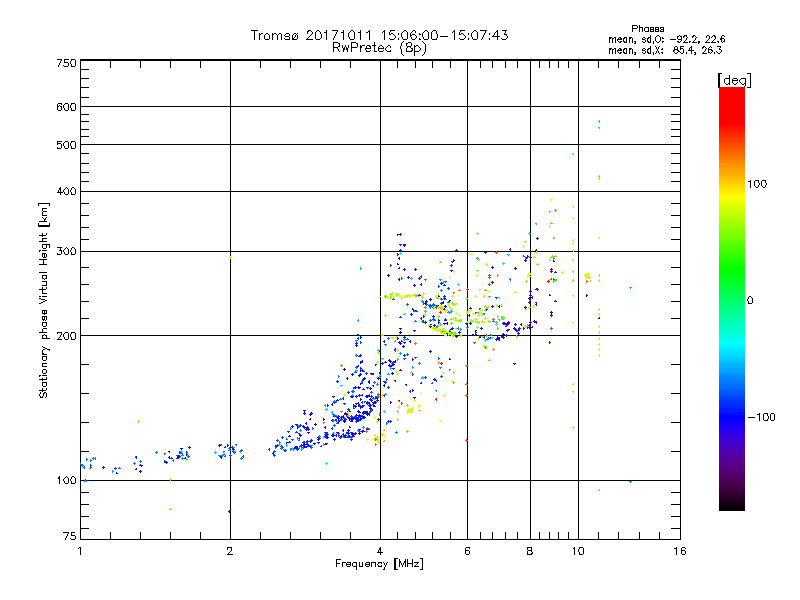Click the colorbar tick label '-100'
The height and width of the screenshot is (600, 800).
(761, 417)
